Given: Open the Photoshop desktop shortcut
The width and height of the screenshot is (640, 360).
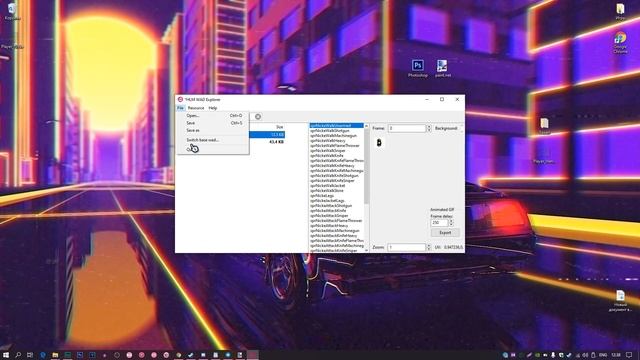Looking at the screenshot, I should click(418, 68).
